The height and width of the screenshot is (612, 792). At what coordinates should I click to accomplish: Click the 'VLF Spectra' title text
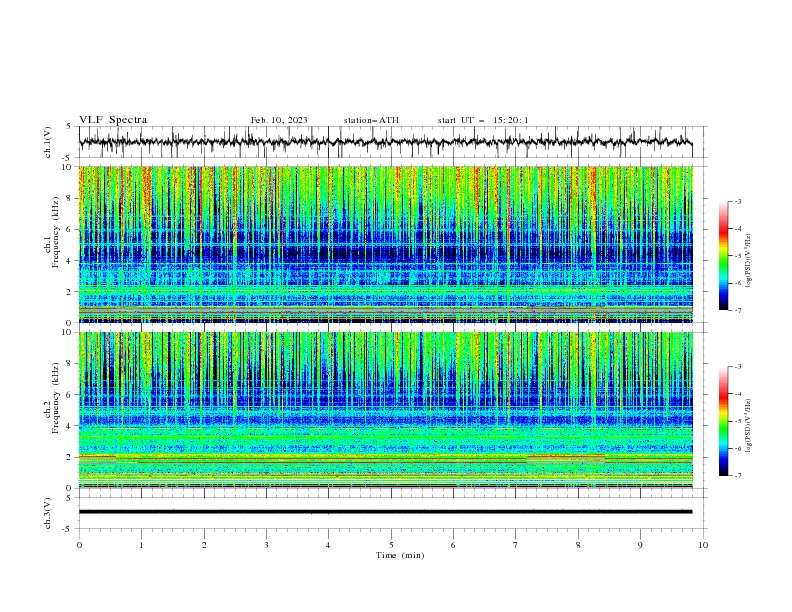113,120
